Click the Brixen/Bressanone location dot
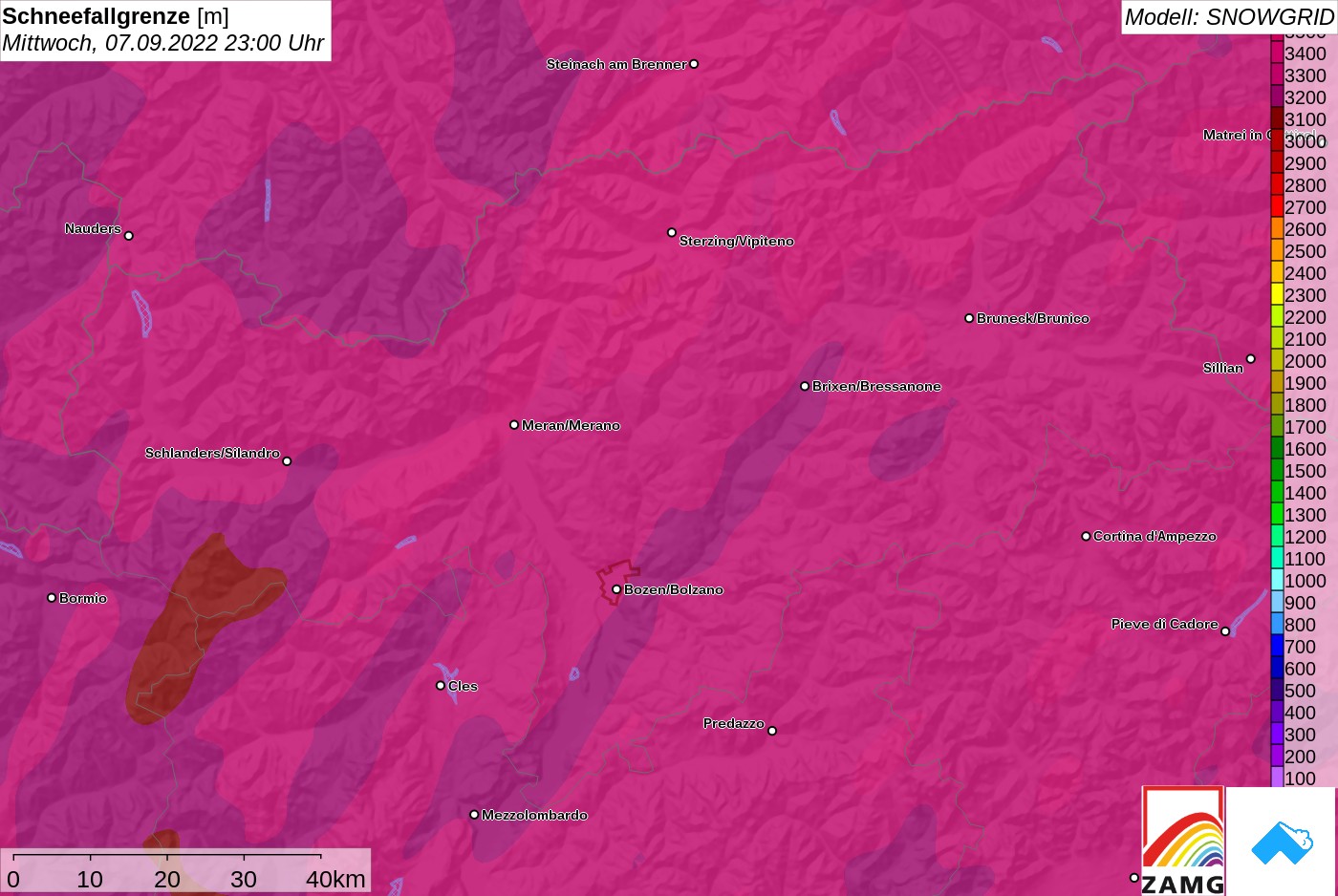The image size is (1338, 896). (x=805, y=386)
